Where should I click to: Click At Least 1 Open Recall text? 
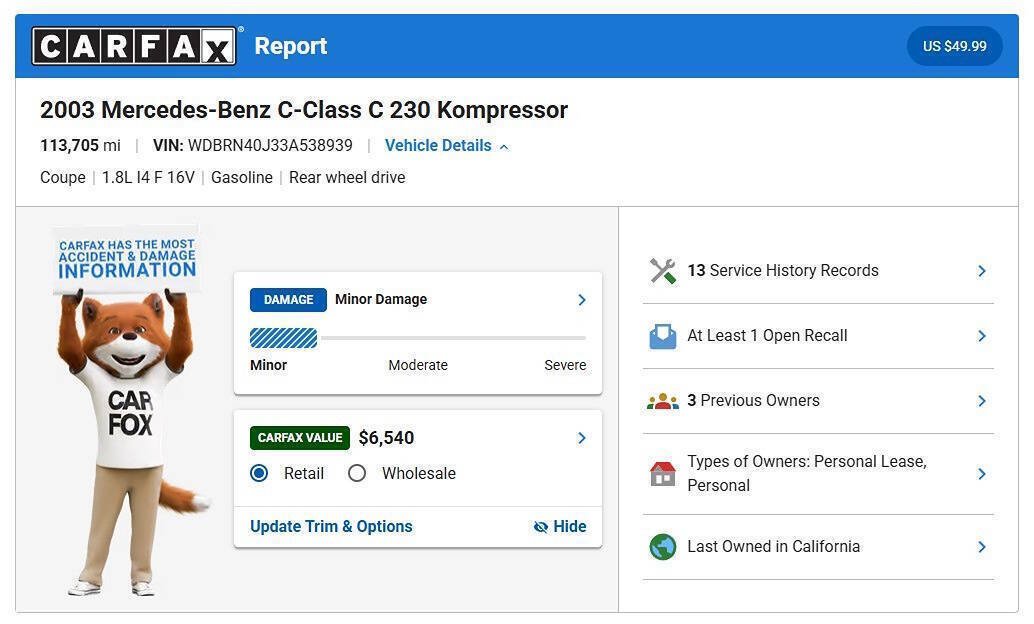pos(767,336)
